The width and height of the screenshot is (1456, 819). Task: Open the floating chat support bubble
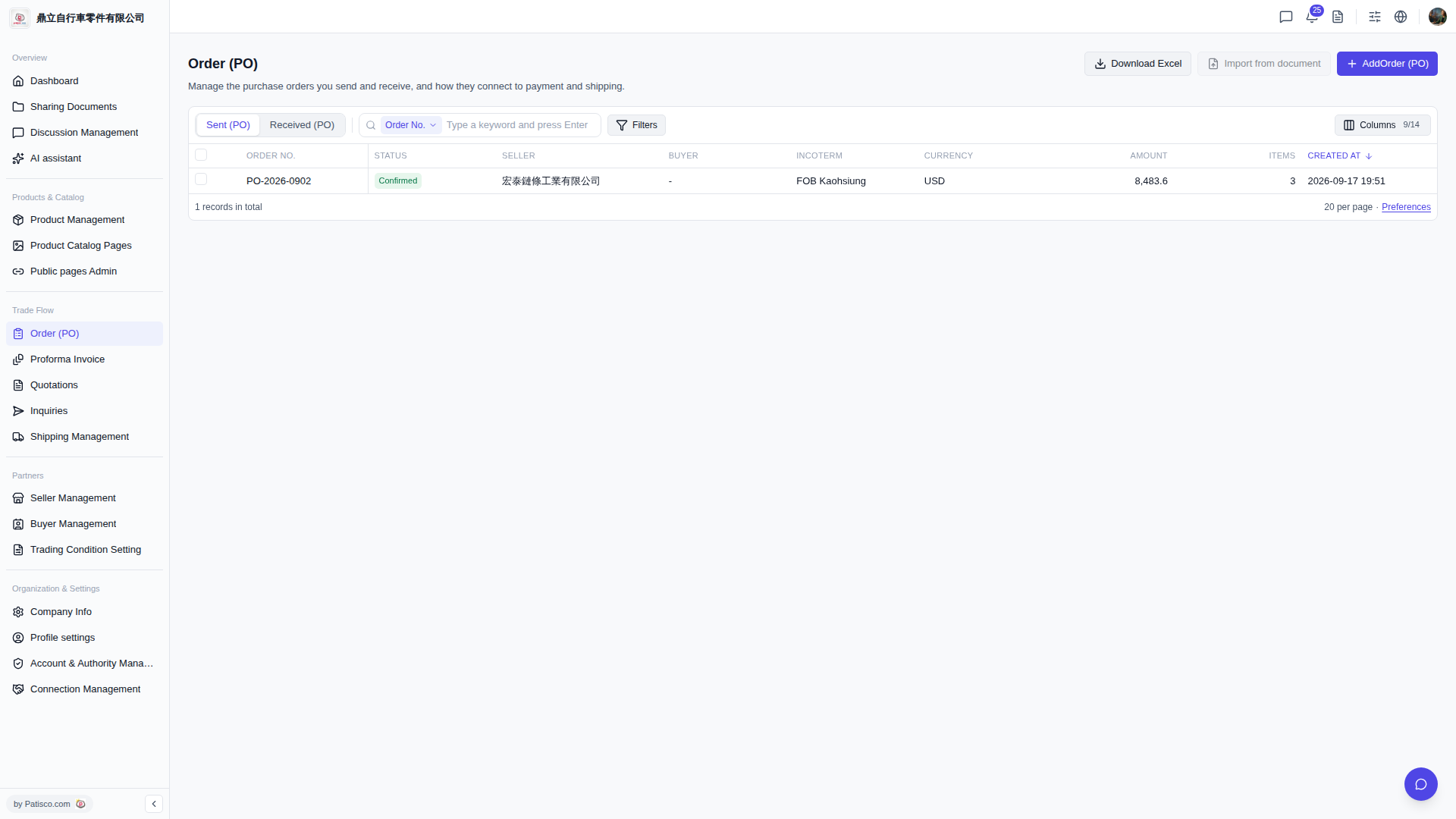(1420, 784)
